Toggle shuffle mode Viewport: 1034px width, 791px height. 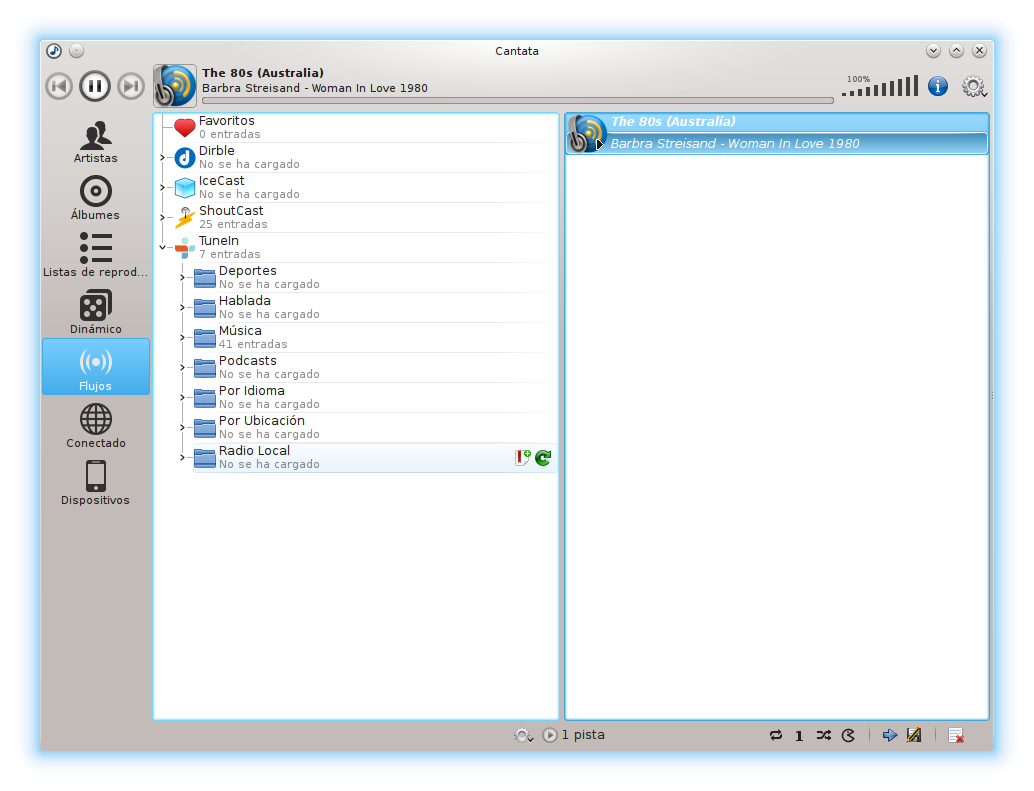pos(824,736)
